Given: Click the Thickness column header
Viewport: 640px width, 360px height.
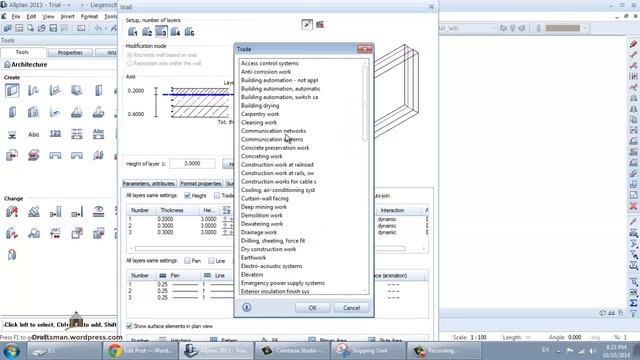Looking at the screenshot, I should (x=172, y=210).
